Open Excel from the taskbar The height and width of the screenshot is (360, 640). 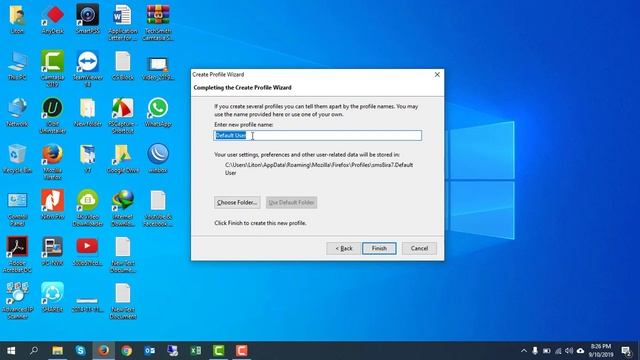[x=196, y=351]
